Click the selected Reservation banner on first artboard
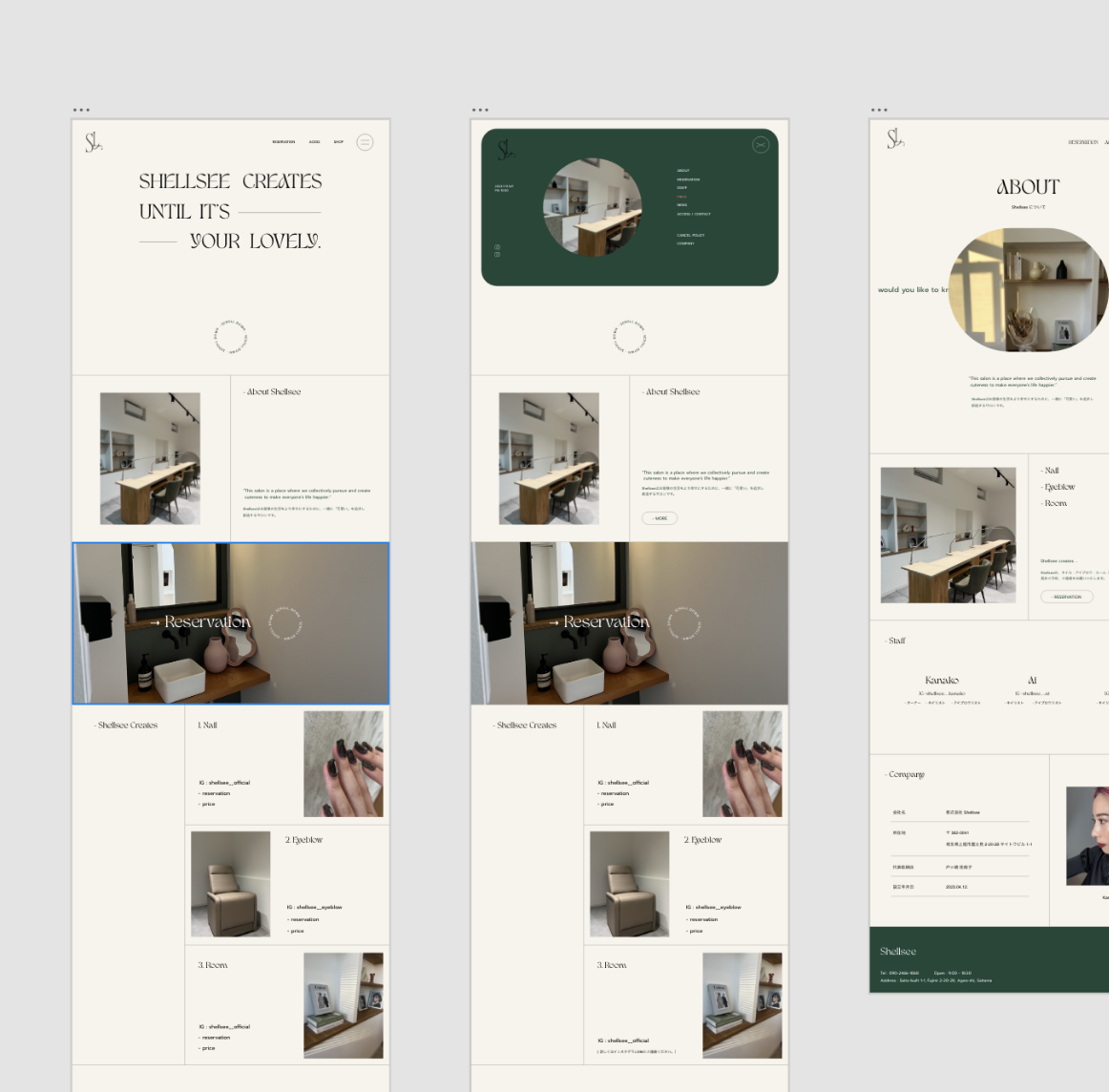Viewport: 1109px width, 1092px height. point(231,623)
